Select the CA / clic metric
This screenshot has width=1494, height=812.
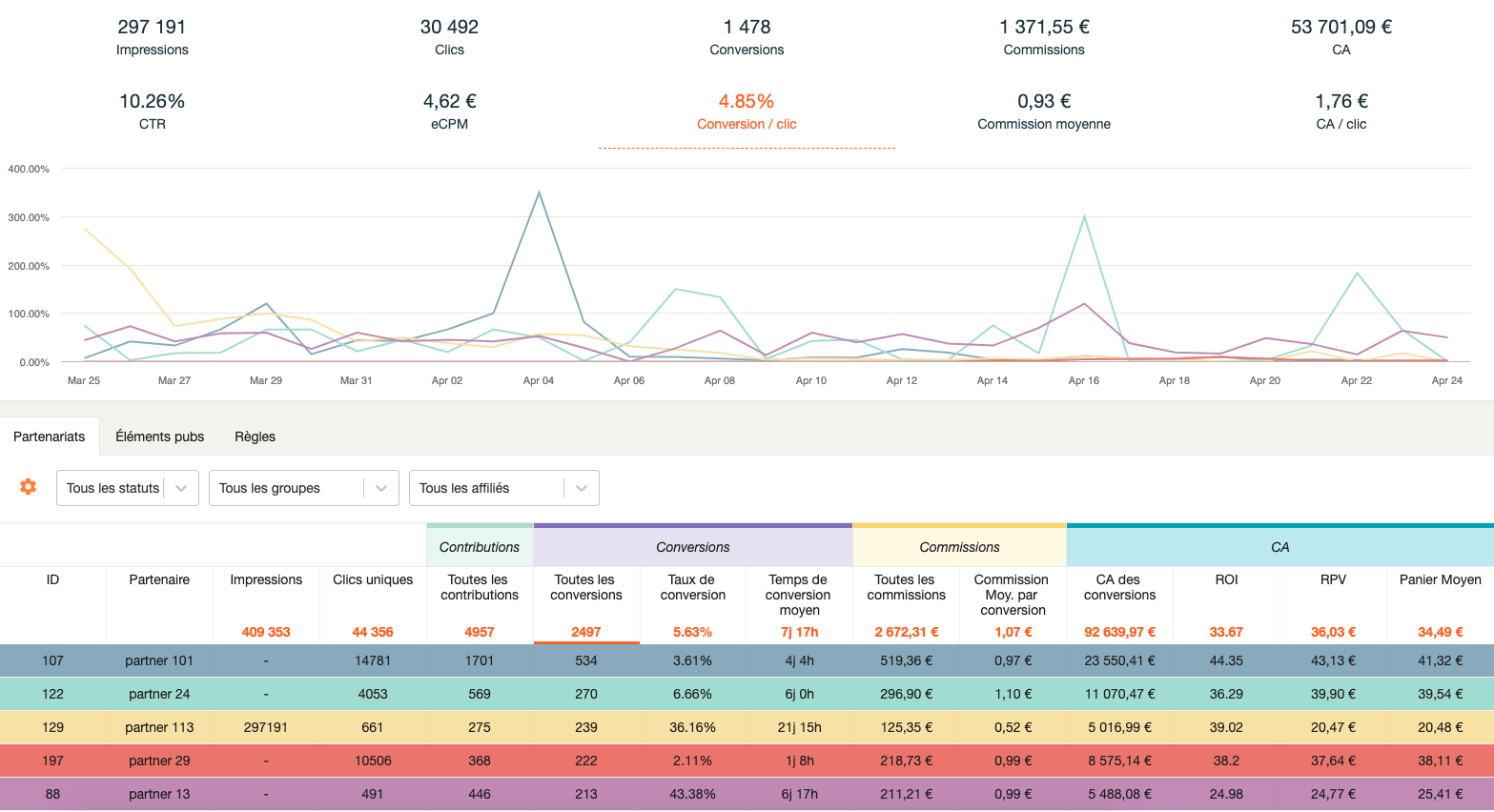point(1341,112)
